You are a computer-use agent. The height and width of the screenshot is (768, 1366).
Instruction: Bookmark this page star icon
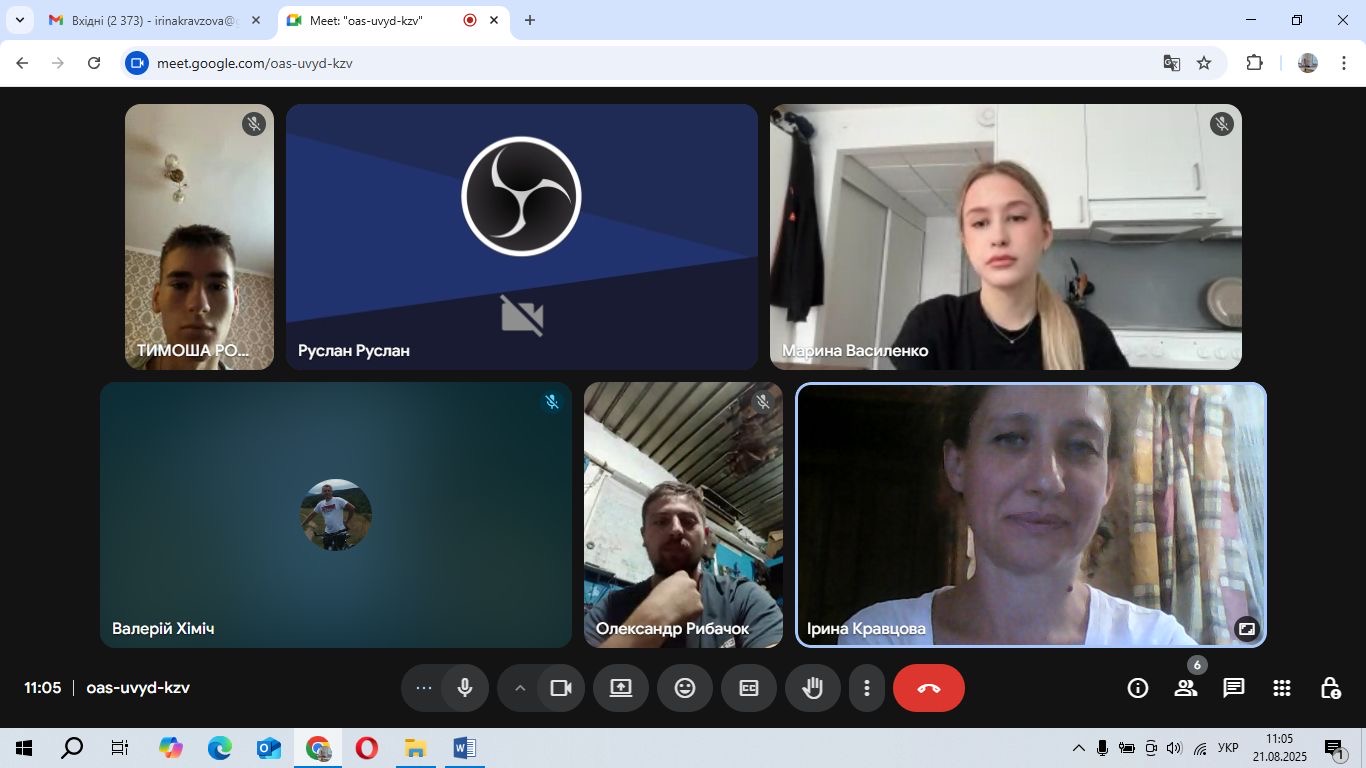coord(1204,63)
